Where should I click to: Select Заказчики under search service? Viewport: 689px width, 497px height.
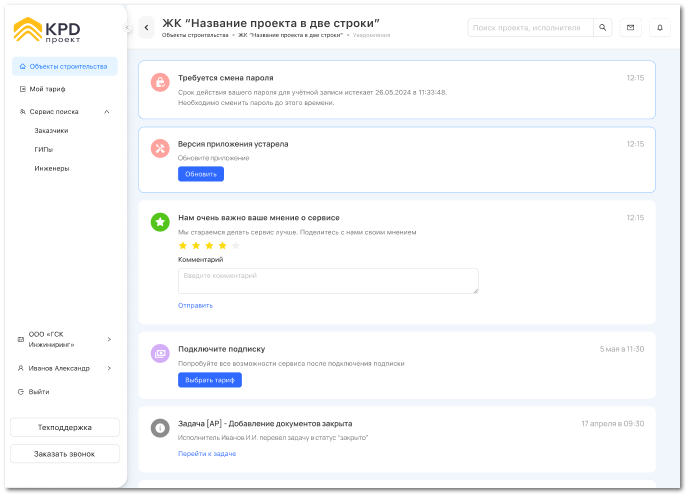point(51,131)
